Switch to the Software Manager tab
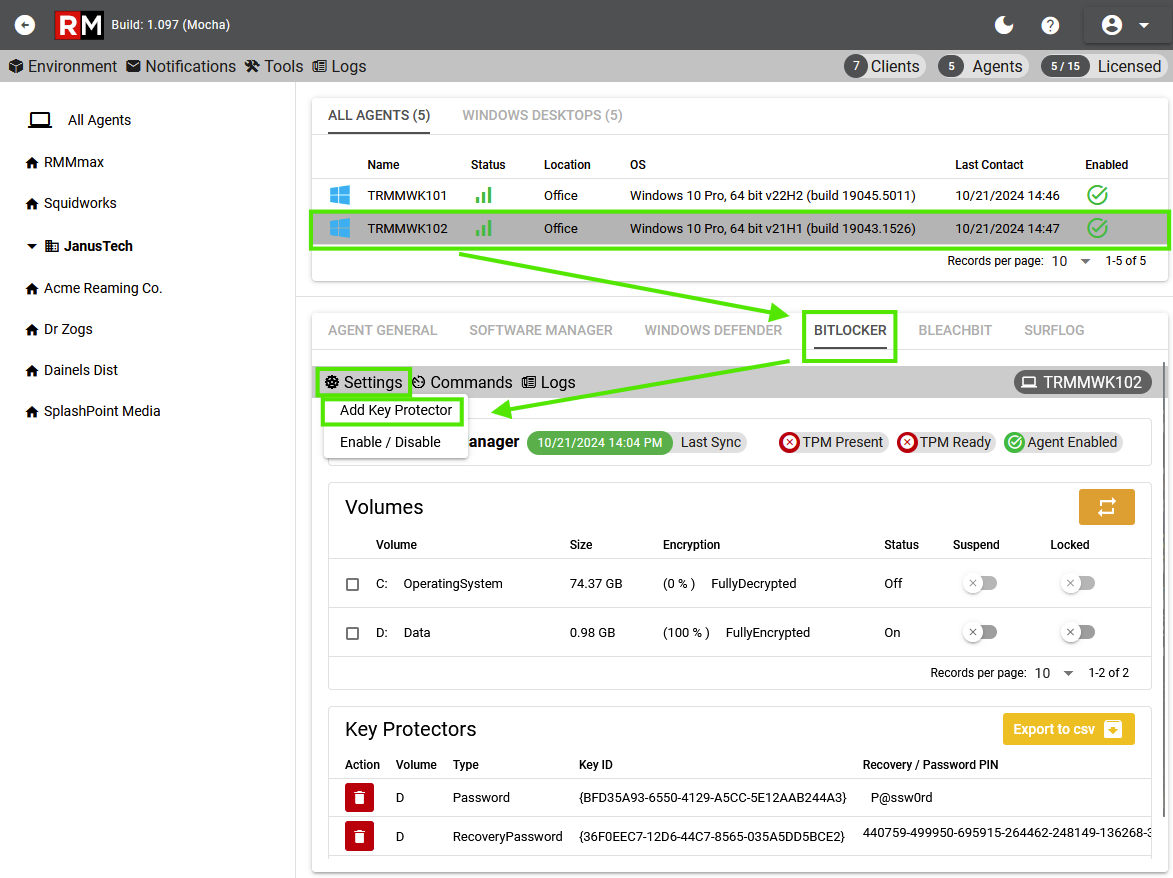 click(541, 331)
